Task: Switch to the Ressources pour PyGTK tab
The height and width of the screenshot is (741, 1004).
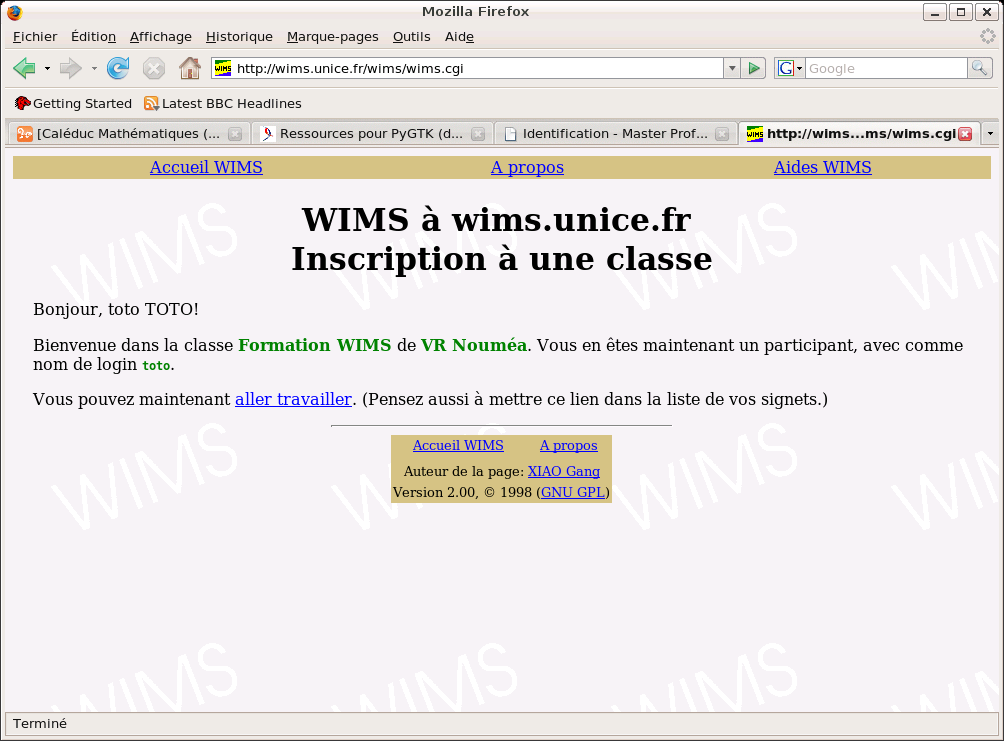Action: point(373,133)
